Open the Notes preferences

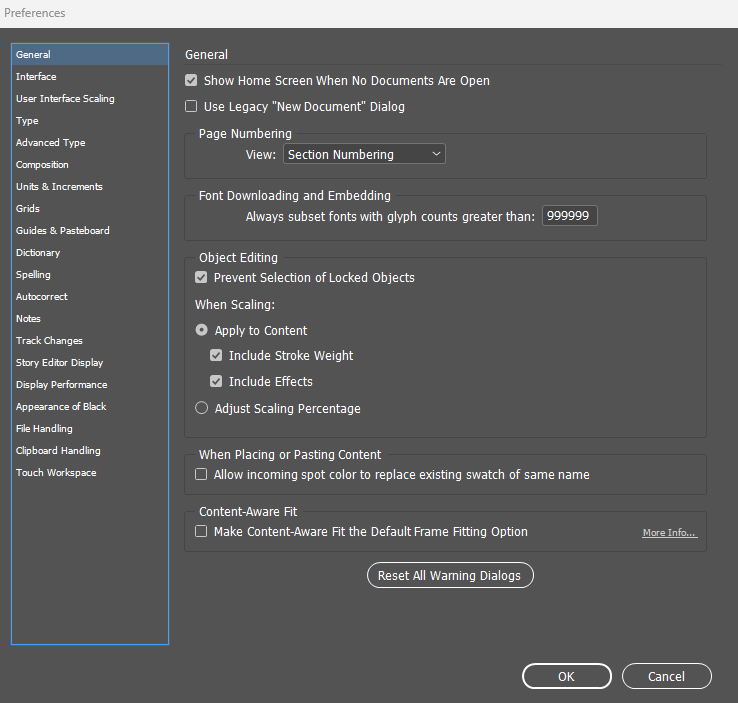[90, 319]
